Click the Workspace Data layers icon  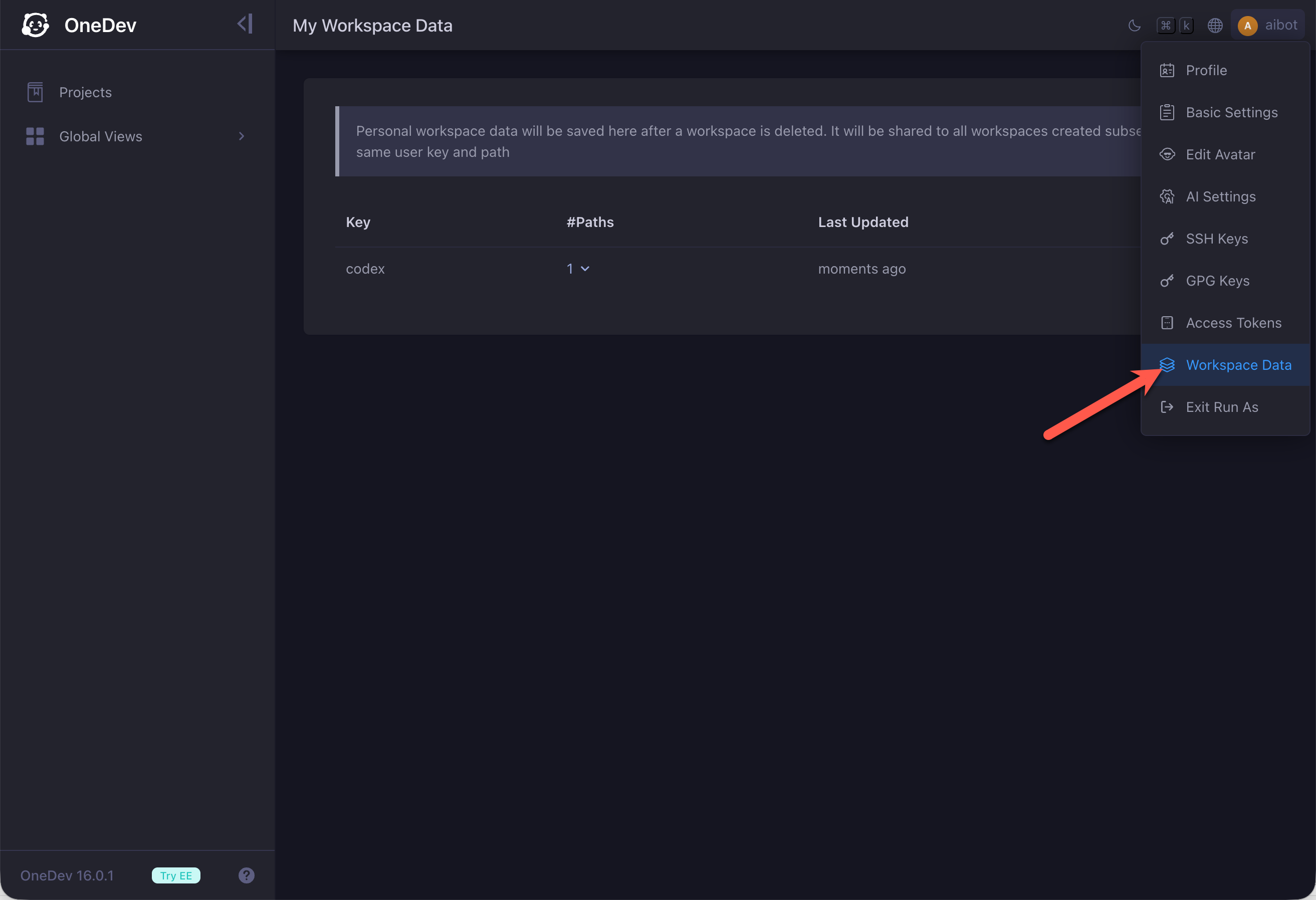pyautogui.click(x=1167, y=365)
